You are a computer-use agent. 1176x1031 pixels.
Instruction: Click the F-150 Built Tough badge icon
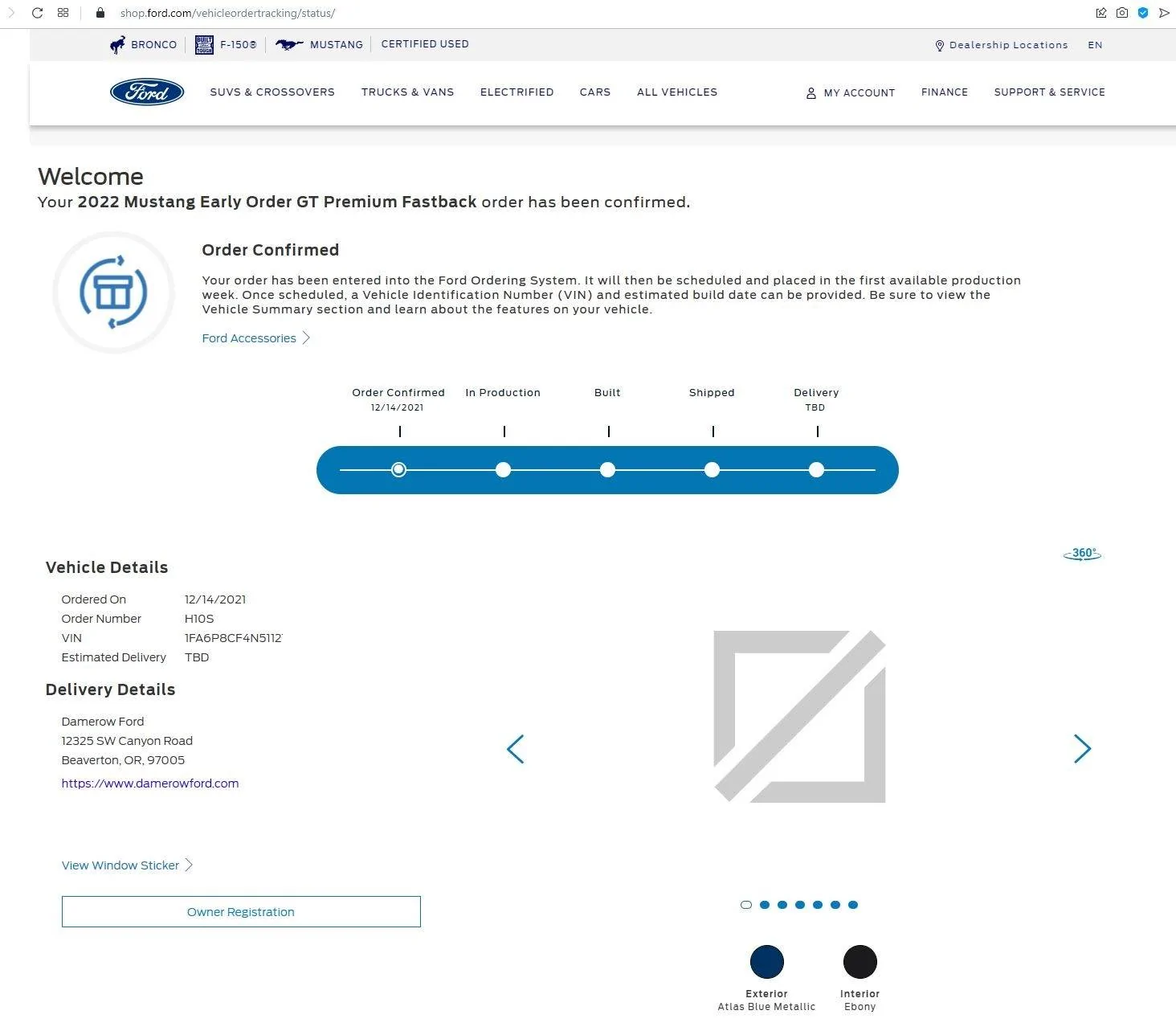205,45
